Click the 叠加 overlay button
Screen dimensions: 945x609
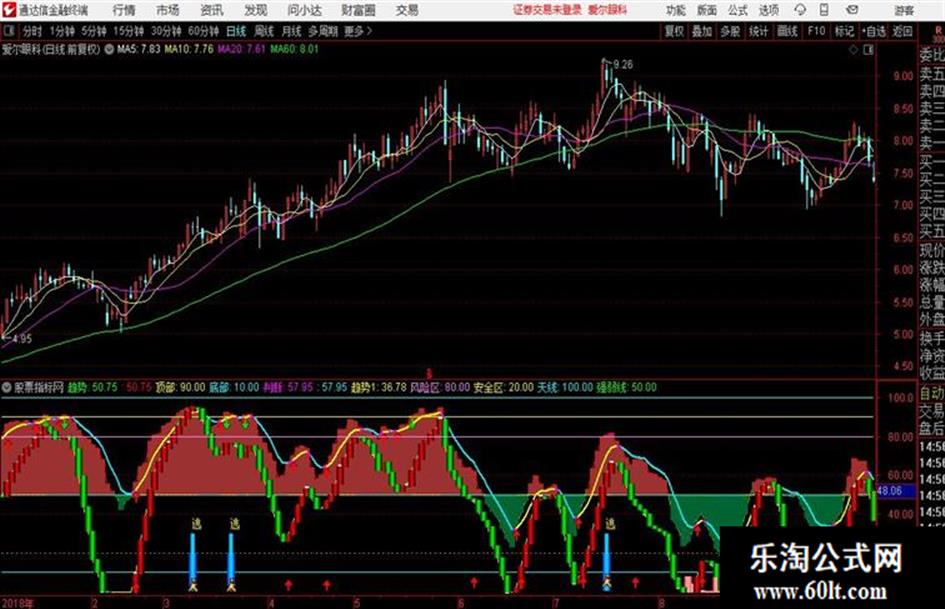point(702,31)
